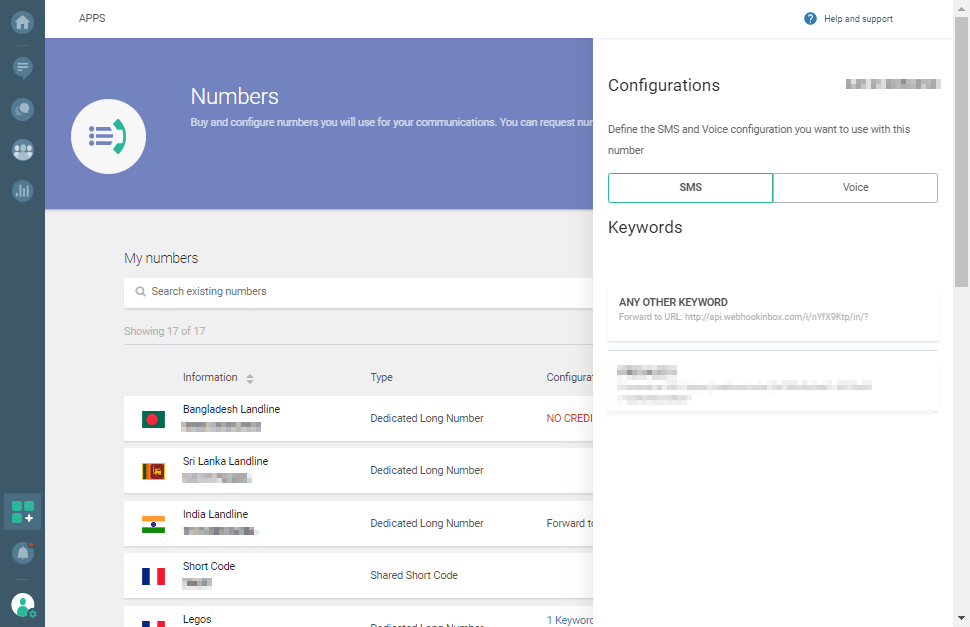This screenshot has width=970, height=627.
Task: Open the Apps grid icon in sidebar
Action: [x=22, y=512]
